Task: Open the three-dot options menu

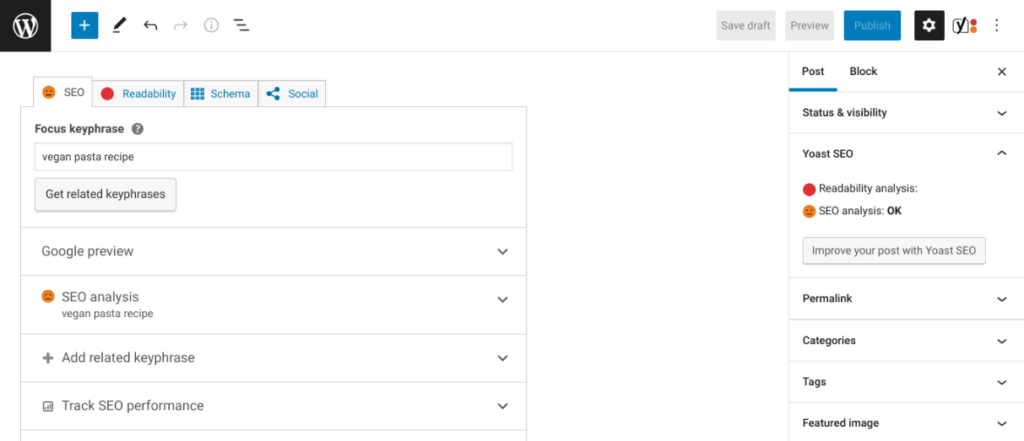Action: click(x=996, y=26)
